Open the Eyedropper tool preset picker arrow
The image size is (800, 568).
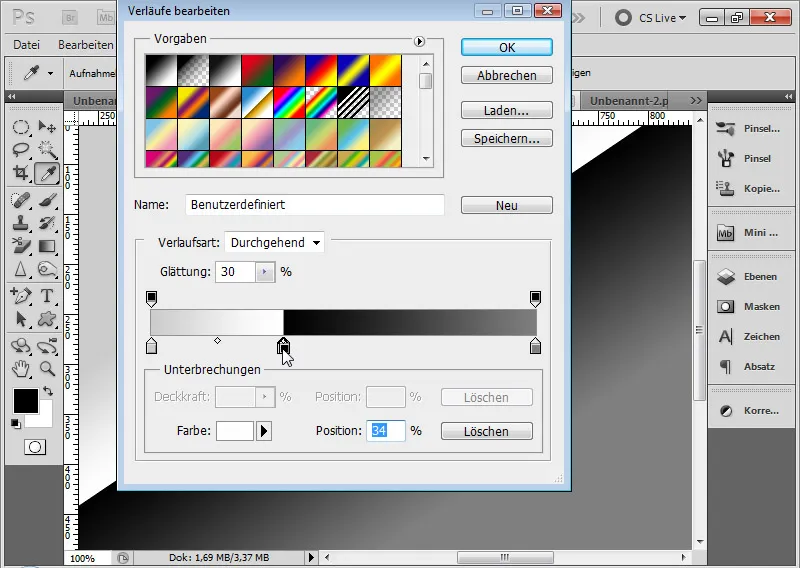pyautogui.click(x=50, y=73)
